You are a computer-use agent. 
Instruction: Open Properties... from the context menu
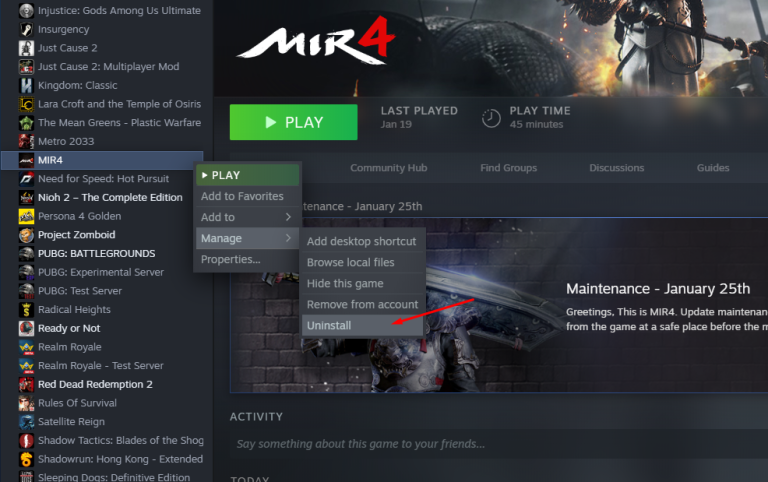click(x=248, y=260)
